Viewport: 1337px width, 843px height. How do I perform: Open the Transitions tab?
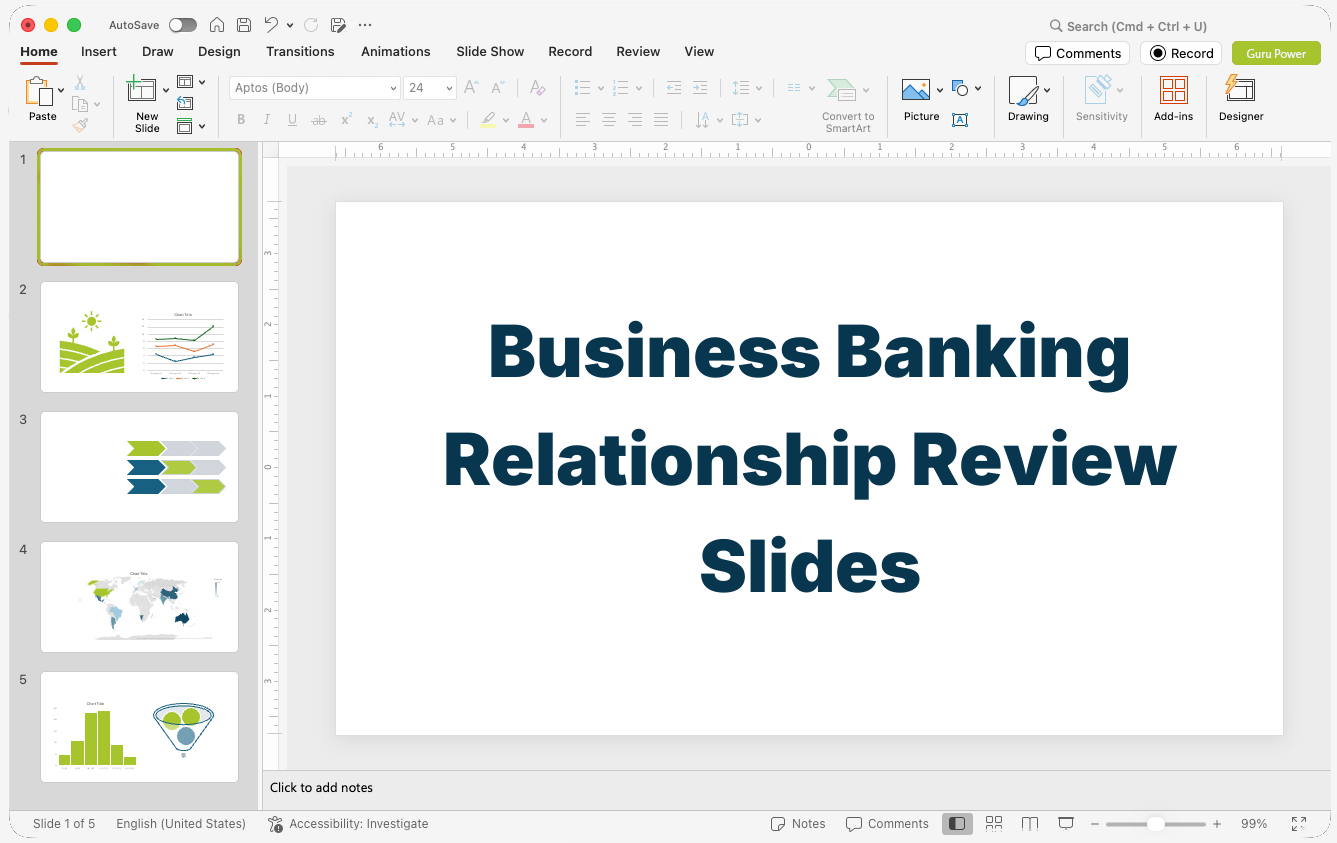pos(300,51)
